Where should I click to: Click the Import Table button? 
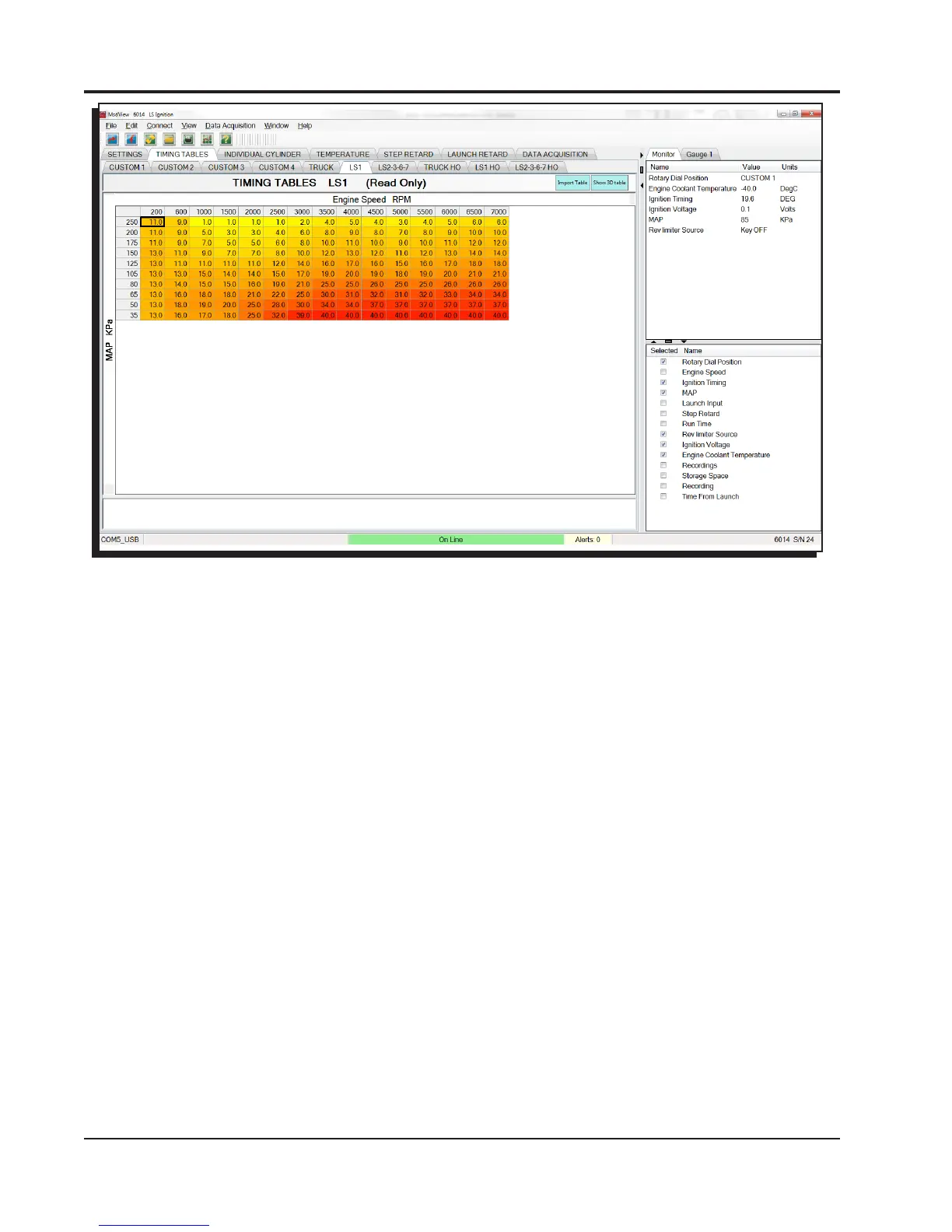pyautogui.click(x=572, y=183)
